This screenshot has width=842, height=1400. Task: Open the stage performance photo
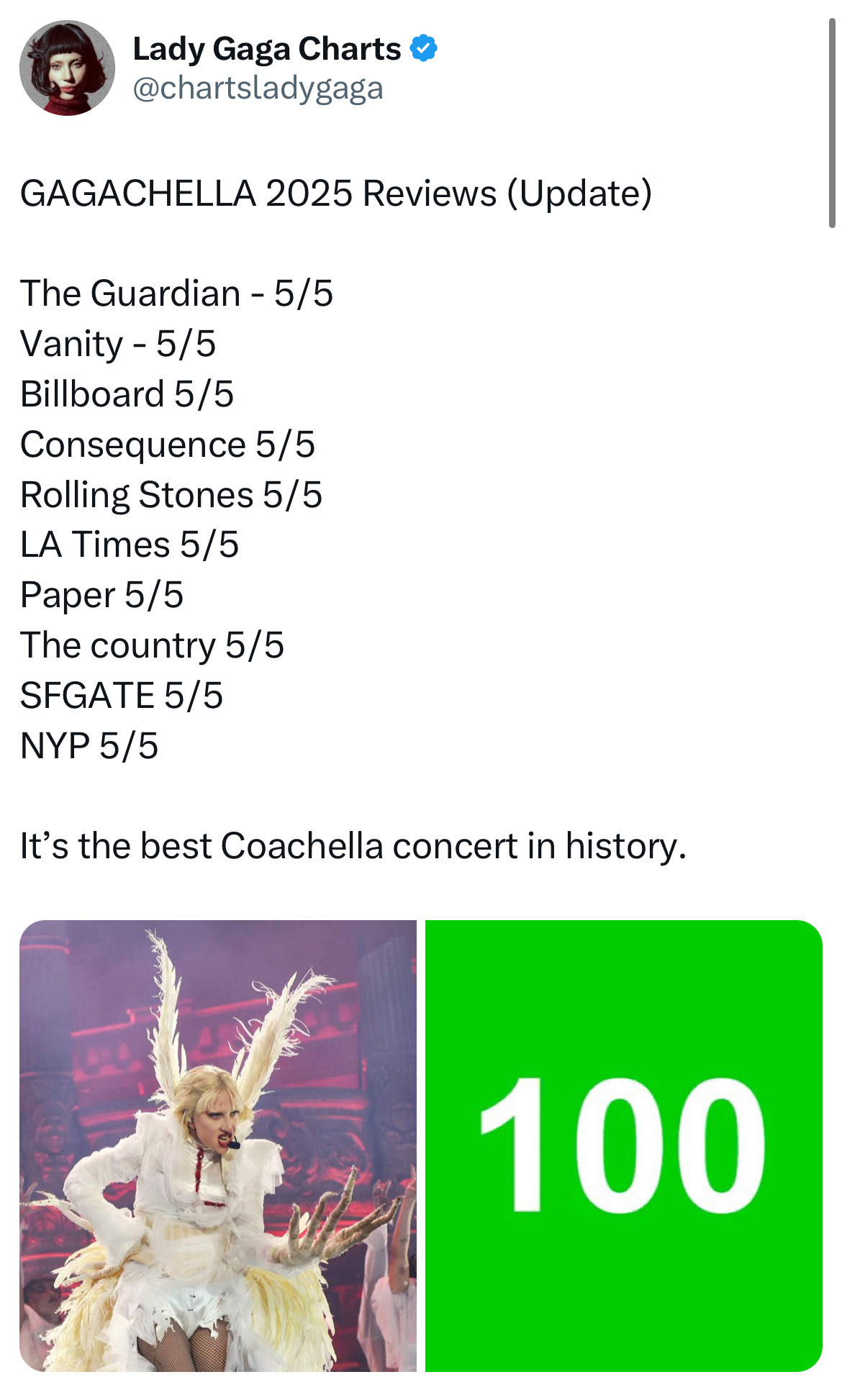[217, 1145]
